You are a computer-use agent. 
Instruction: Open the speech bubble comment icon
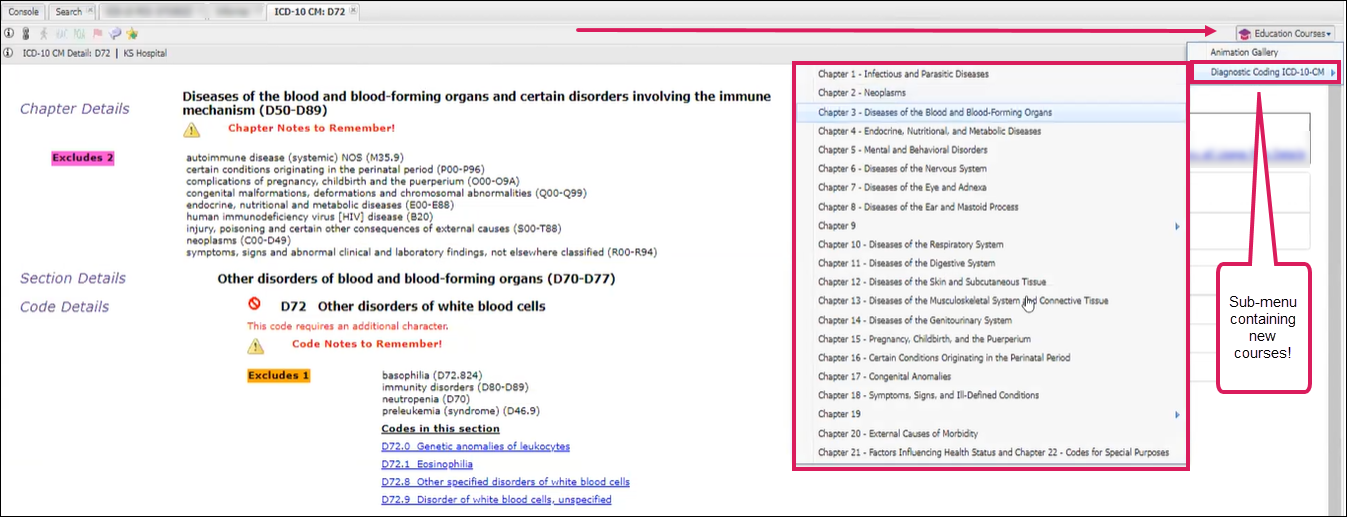[115, 33]
